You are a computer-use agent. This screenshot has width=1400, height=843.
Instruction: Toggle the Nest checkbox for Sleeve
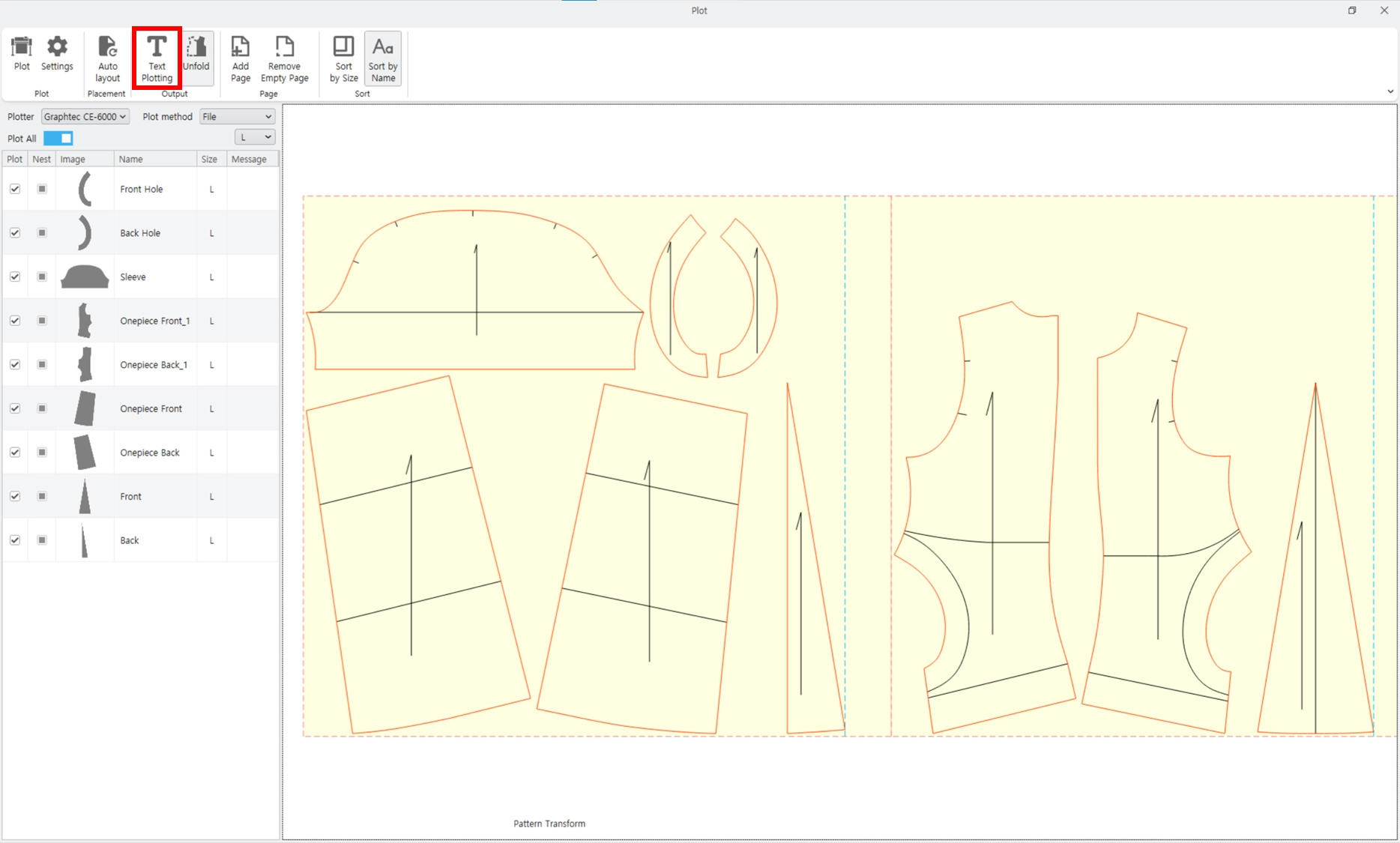42,277
